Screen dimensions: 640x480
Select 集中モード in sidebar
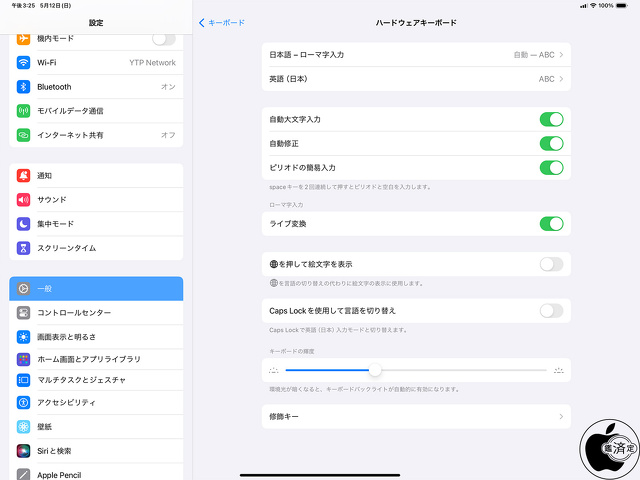coord(96,224)
